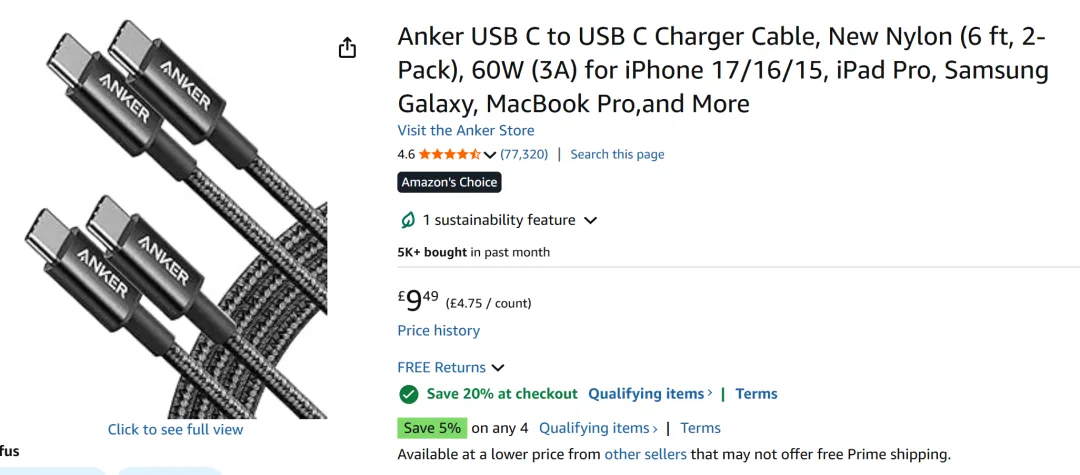Open Terms for the 20% checkout saving
Image resolution: width=1080 pixels, height=475 pixels.
click(756, 394)
